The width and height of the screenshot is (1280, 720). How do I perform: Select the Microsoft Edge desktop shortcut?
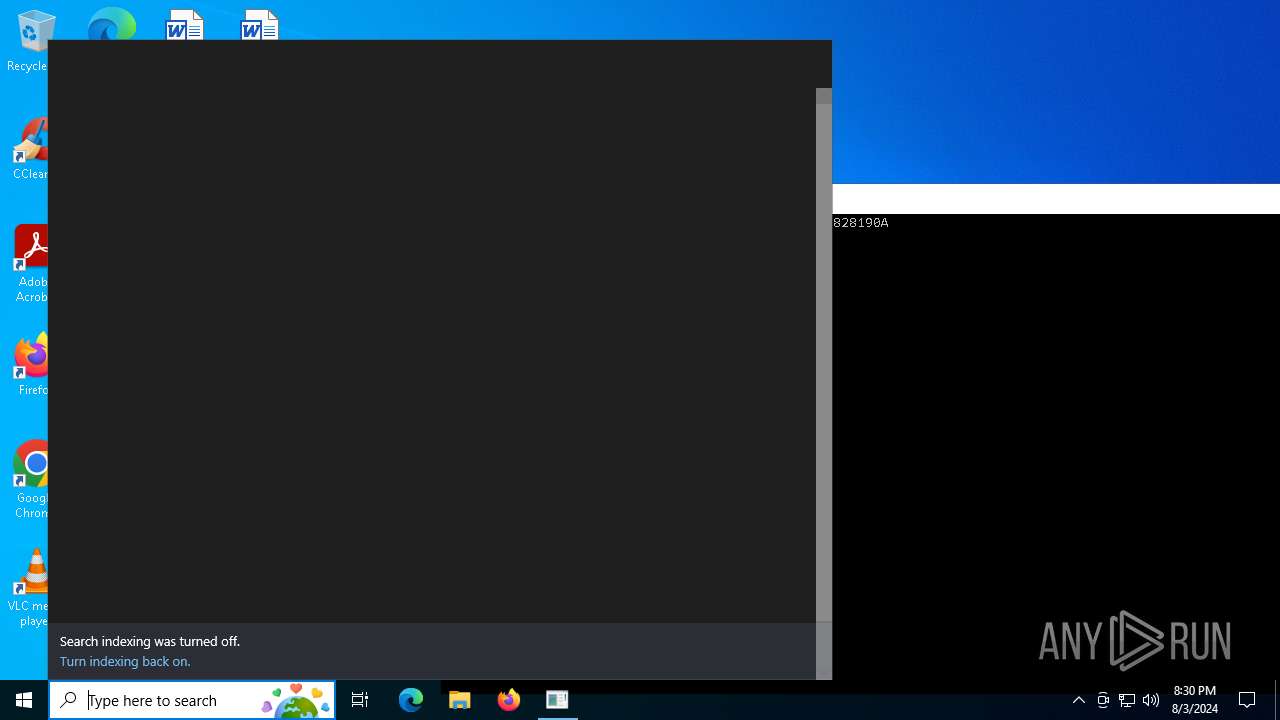coord(111,24)
